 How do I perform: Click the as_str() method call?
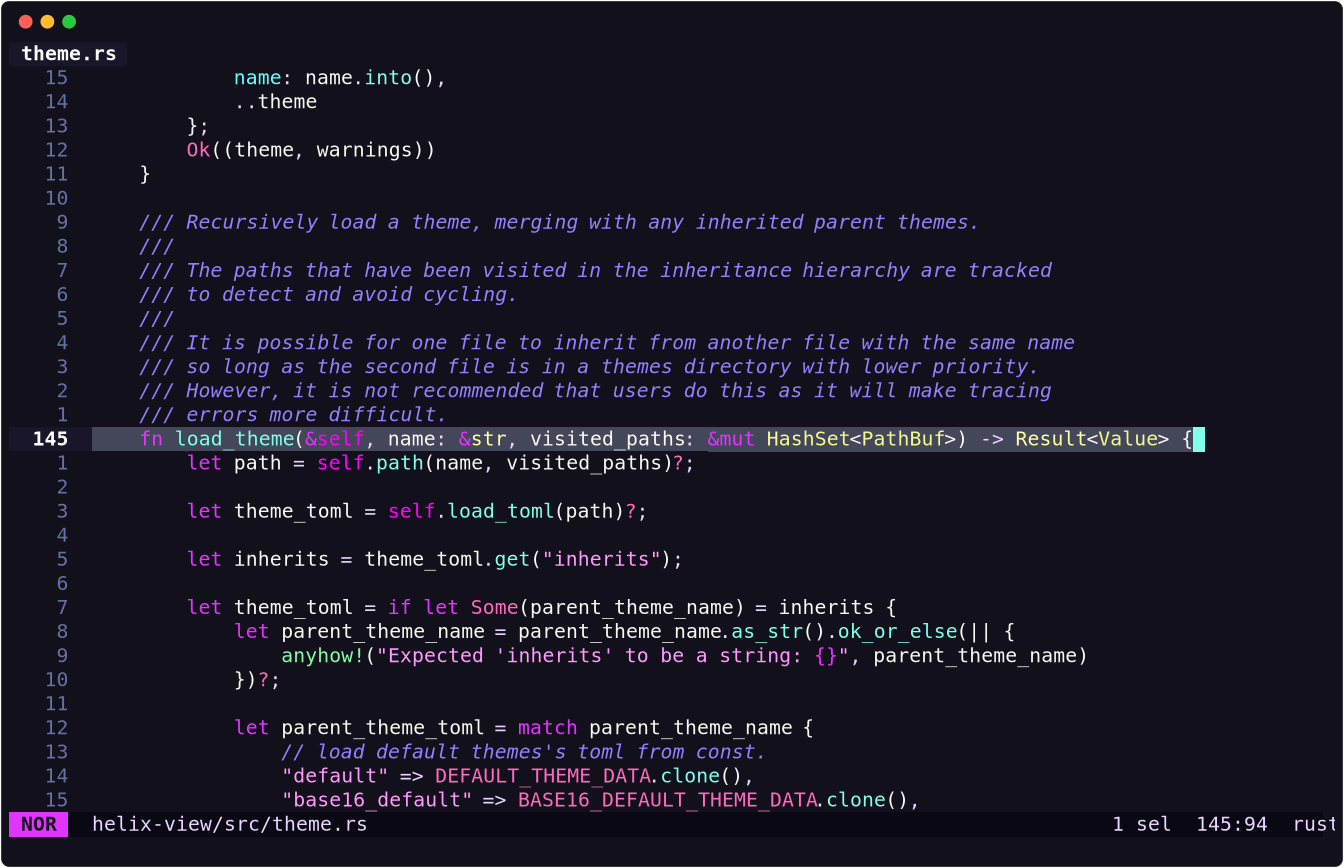coord(778,632)
